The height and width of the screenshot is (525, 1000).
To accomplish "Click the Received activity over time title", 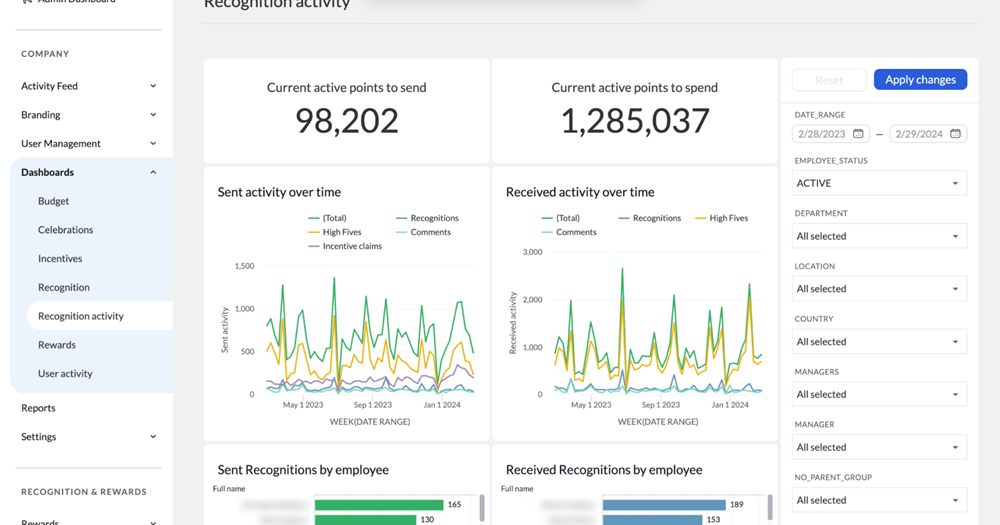I will point(580,192).
